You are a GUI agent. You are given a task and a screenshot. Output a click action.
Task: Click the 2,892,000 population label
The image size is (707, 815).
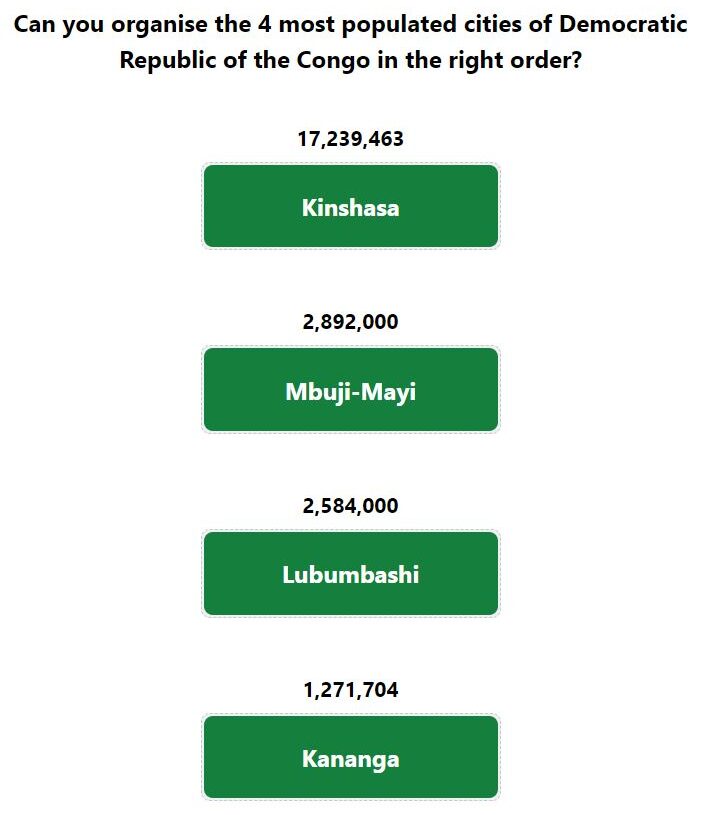tap(350, 322)
